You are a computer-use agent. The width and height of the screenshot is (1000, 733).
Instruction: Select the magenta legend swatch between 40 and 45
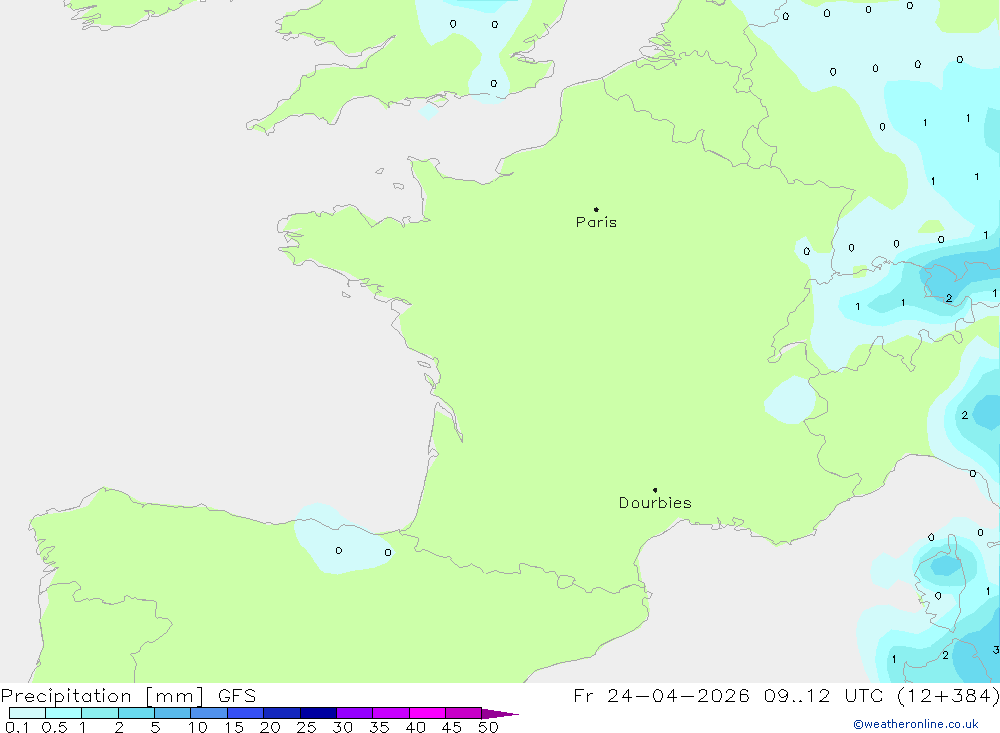[427, 713]
